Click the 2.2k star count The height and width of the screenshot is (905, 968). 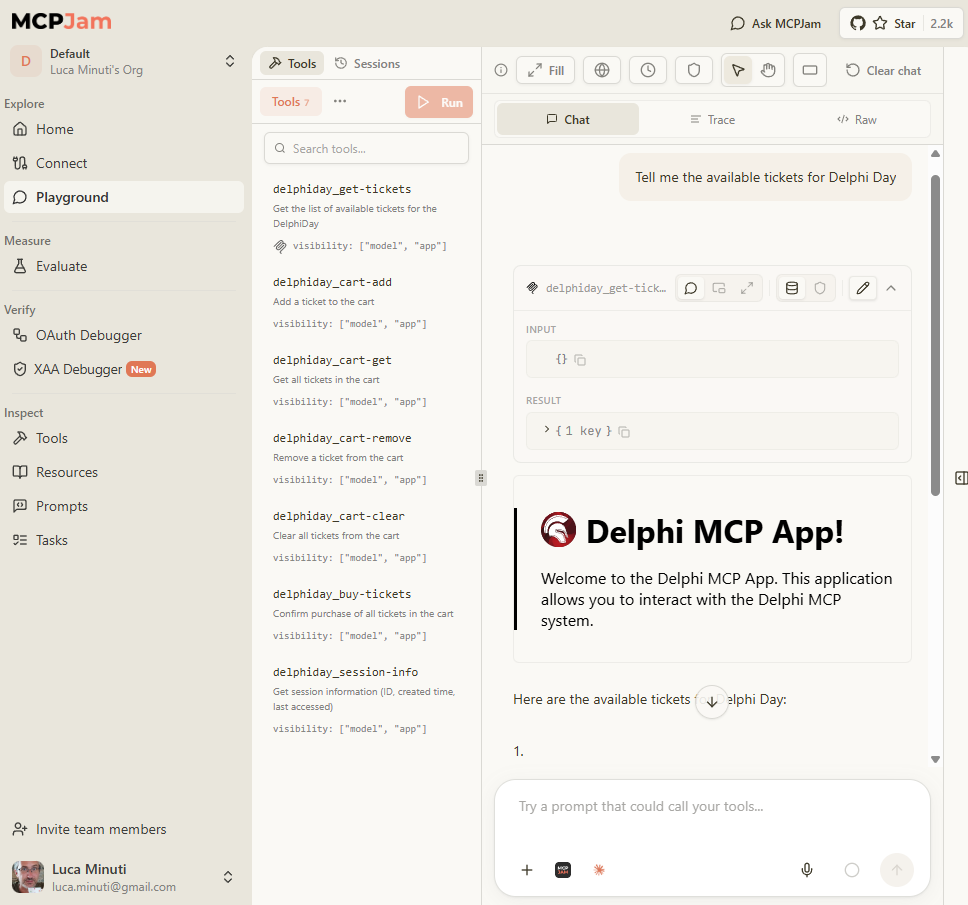[941, 23]
